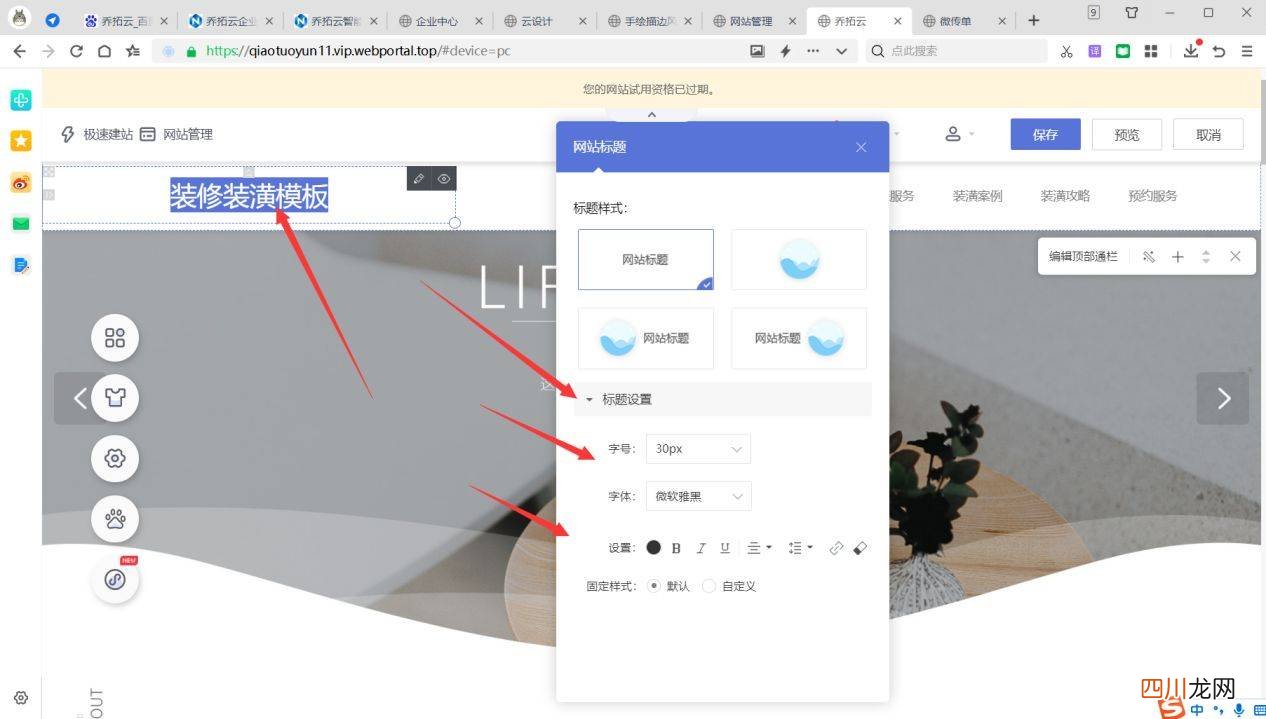The width and height of the screenshot is (1266, 719).
Task: Click the eraser clear-format icon
Action: pos(860,548)
